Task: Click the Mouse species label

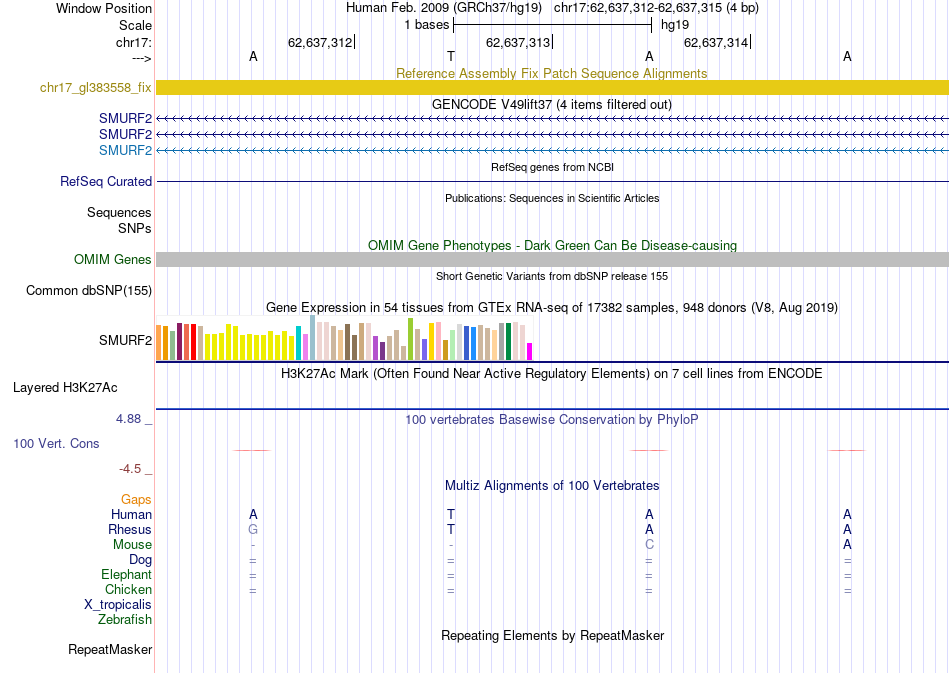Action: 132,545
